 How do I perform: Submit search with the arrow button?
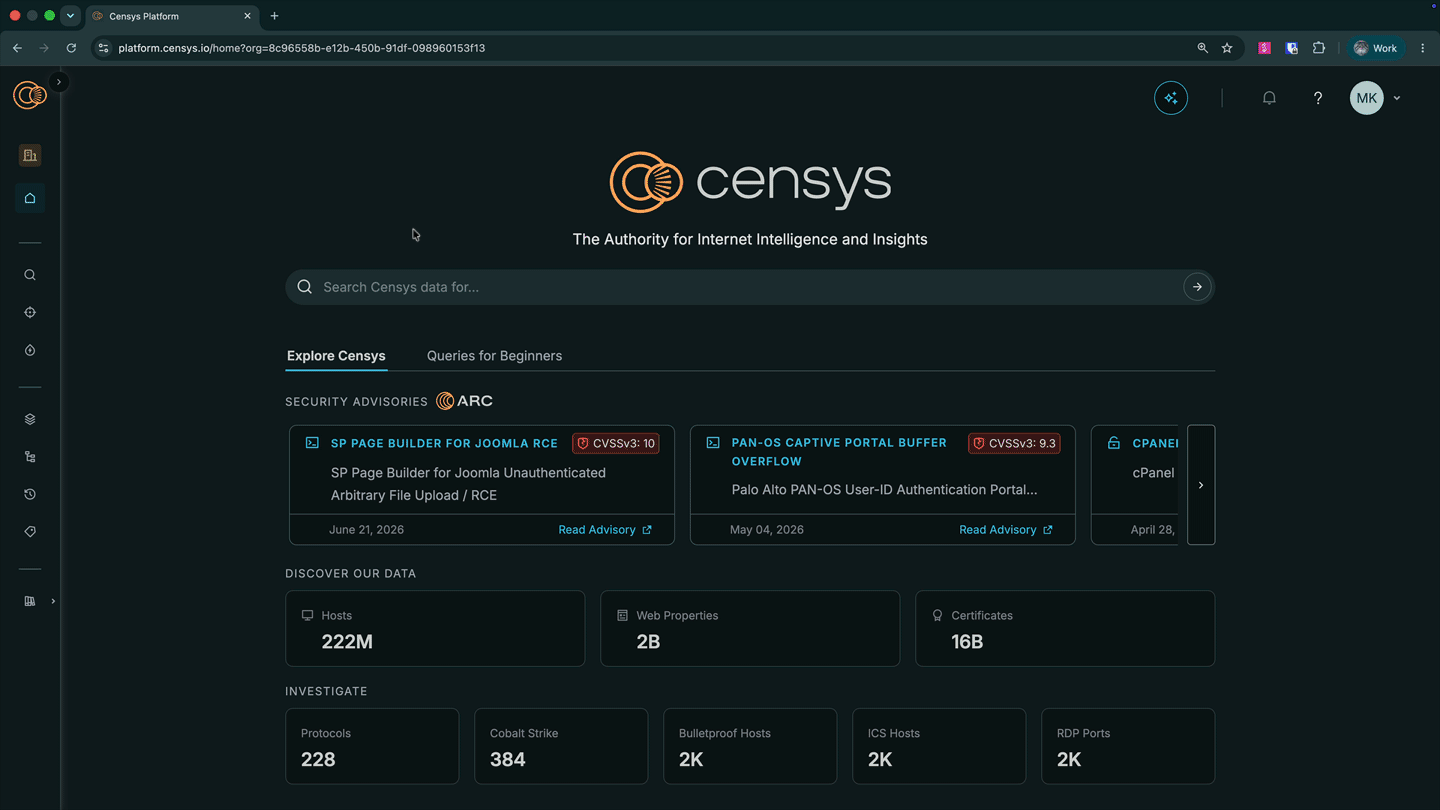1197,287
